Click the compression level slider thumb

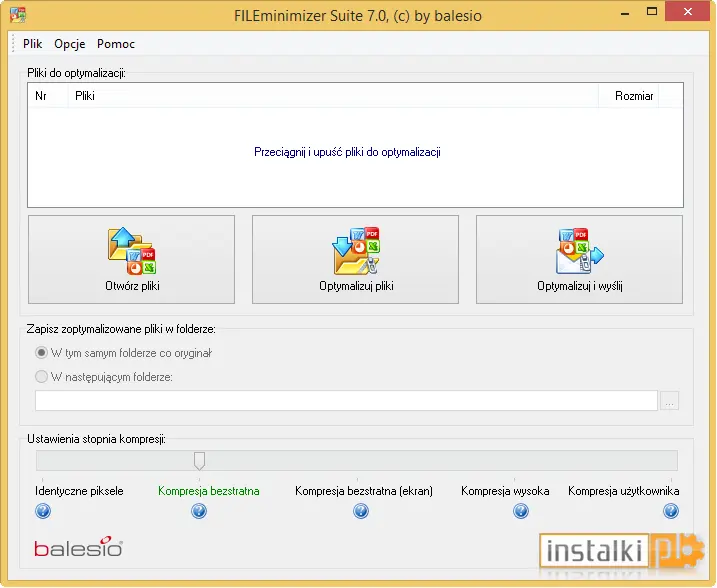[x=199, y=461]
